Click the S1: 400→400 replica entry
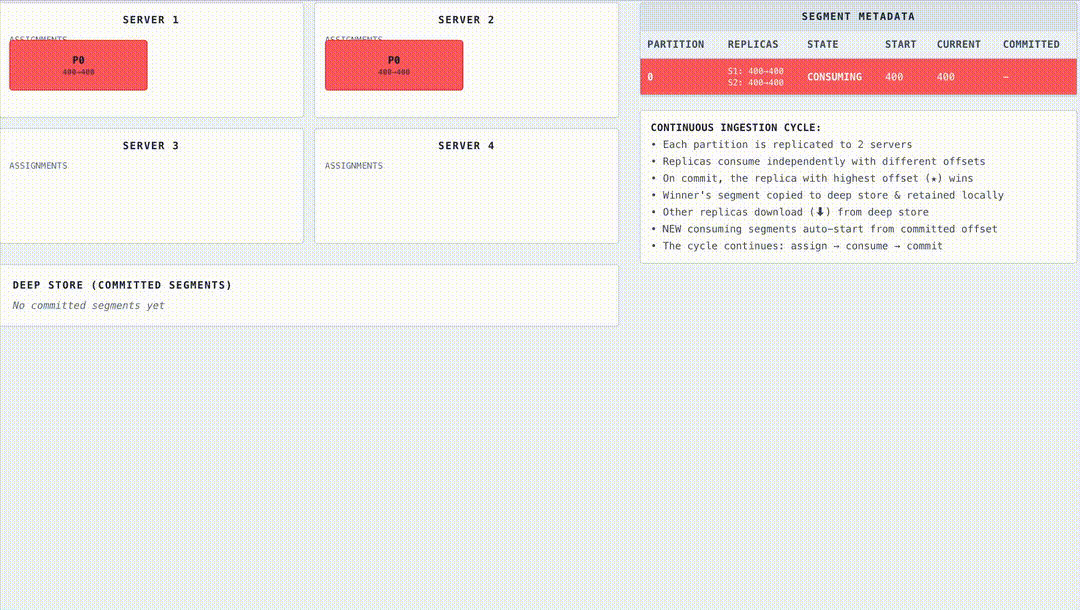This screenshot has height=610, width=1080. (755, 71)
